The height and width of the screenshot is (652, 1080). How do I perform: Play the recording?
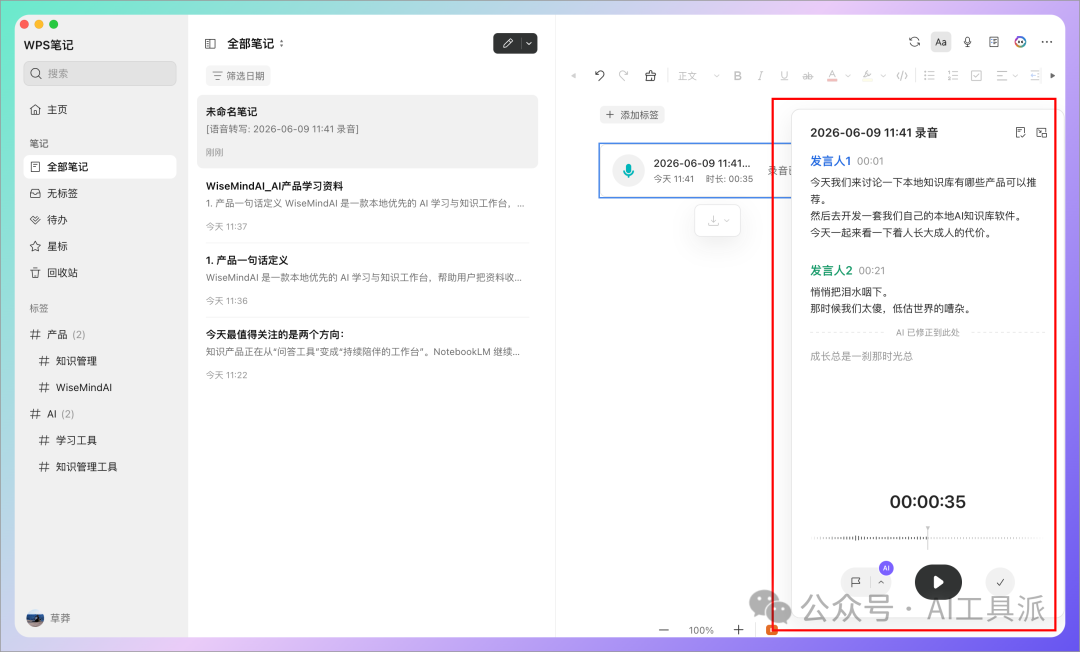[x=938, y=582]
